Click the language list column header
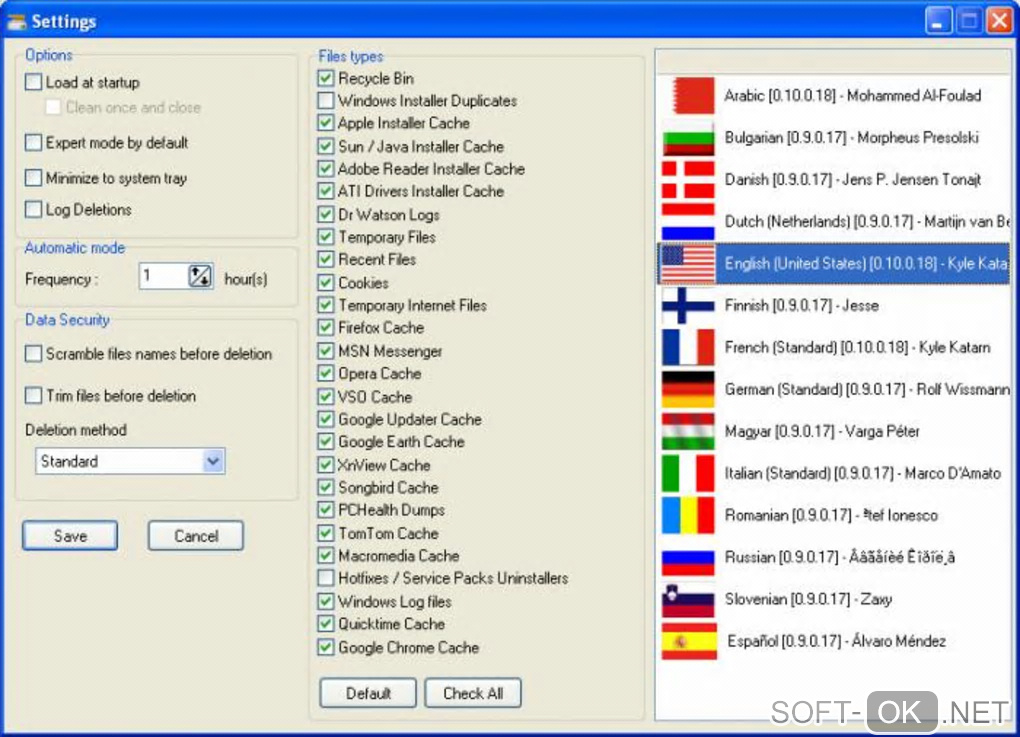 (834, 61)
